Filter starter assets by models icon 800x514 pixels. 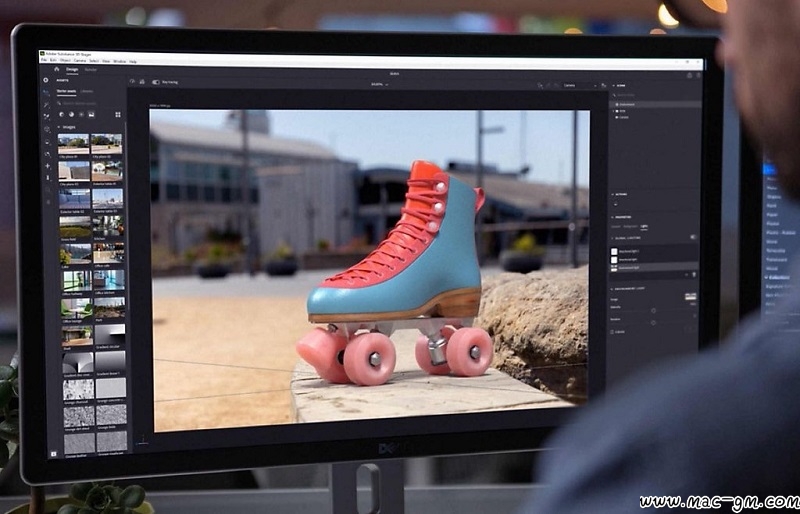click(61, 114)
